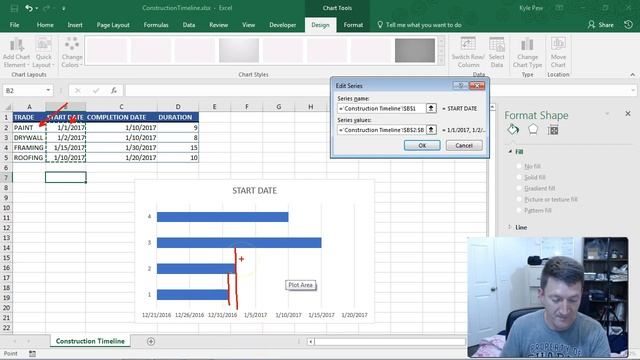The width and height of the screenshot is (640, 360).
Task: Open the activity history clock icon
Action: click(628, 25)
